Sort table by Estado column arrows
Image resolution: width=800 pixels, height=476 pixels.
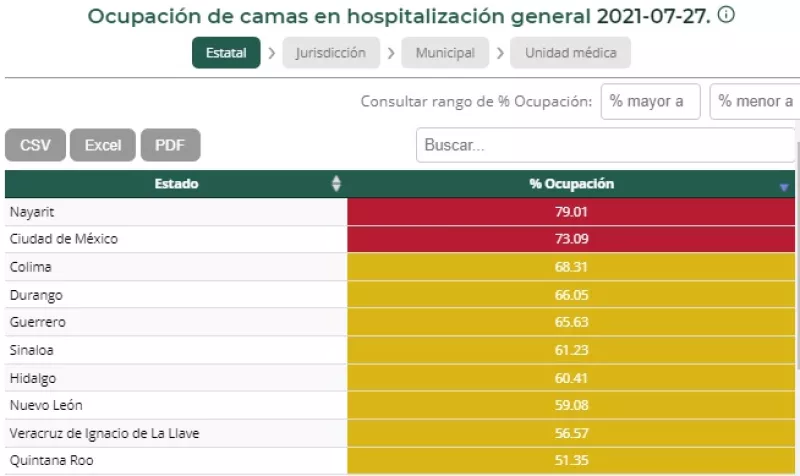coord(336,184)
